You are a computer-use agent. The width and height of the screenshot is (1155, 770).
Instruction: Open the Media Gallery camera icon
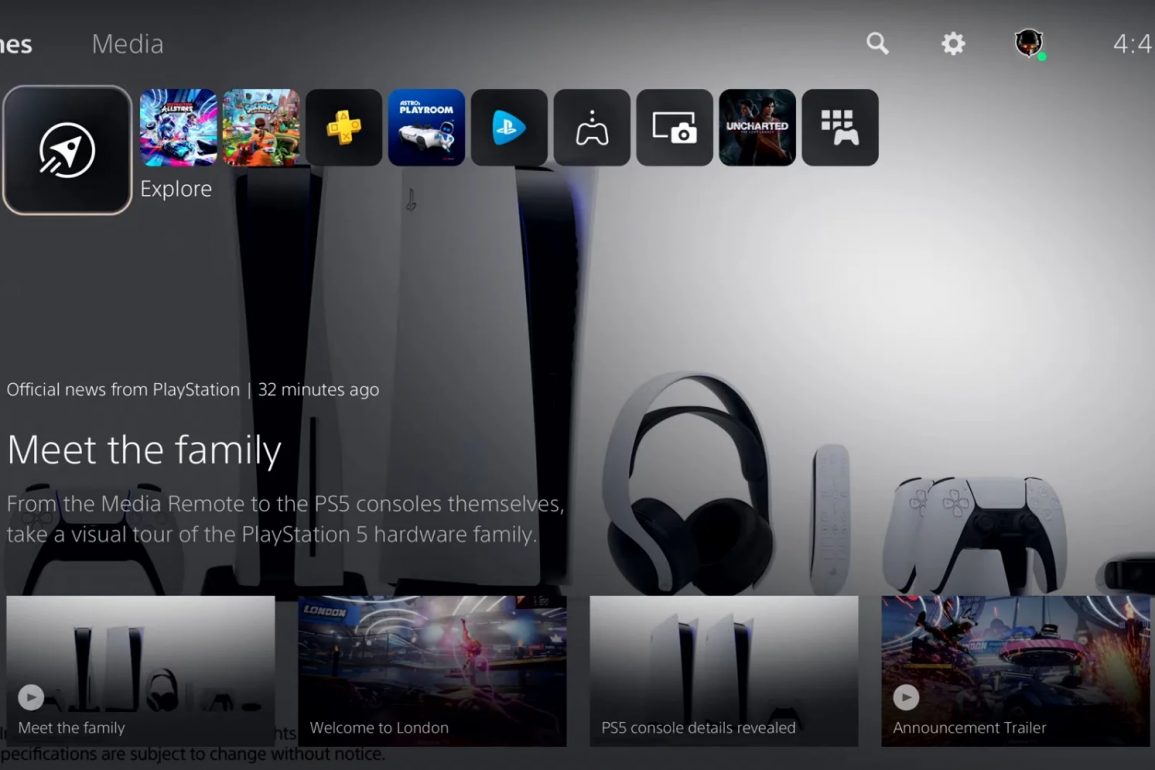tap(675, 127)
